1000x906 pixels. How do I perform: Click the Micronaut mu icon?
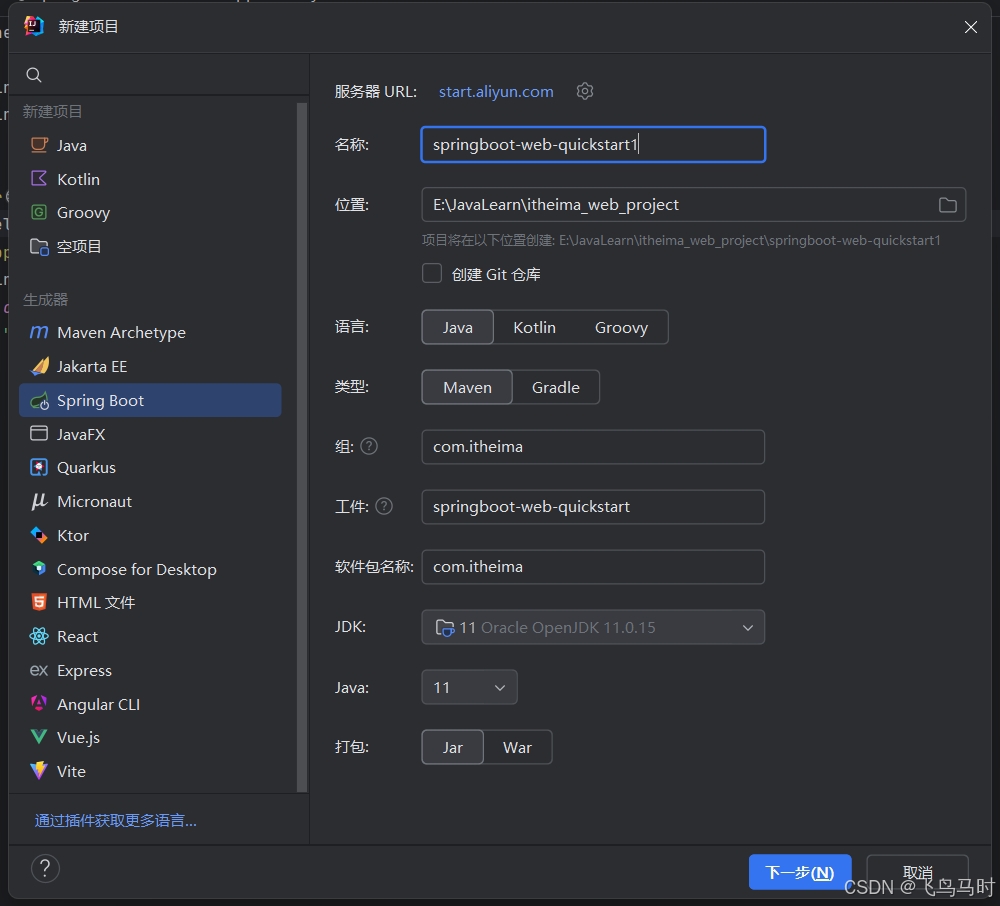point(39,501)
